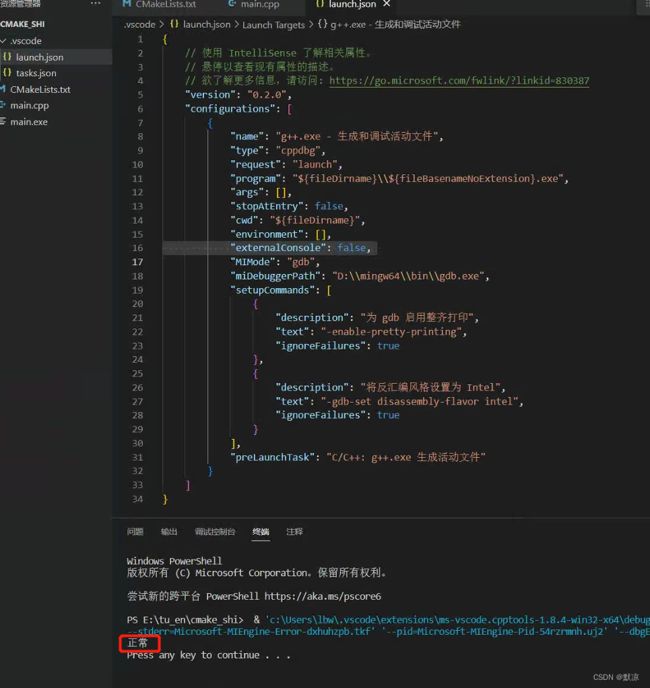Collapse the .vscode folder in explorer
This screenshot has height=688, width=650.
tap(4, 41)
